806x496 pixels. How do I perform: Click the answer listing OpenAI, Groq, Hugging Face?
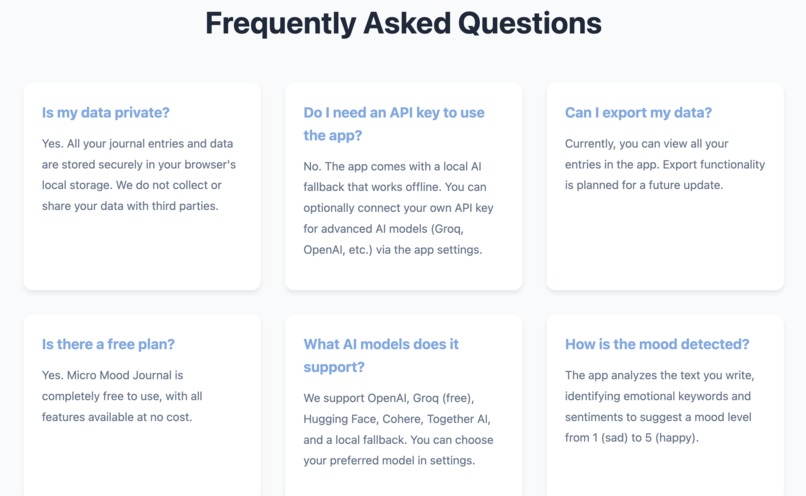398,429
